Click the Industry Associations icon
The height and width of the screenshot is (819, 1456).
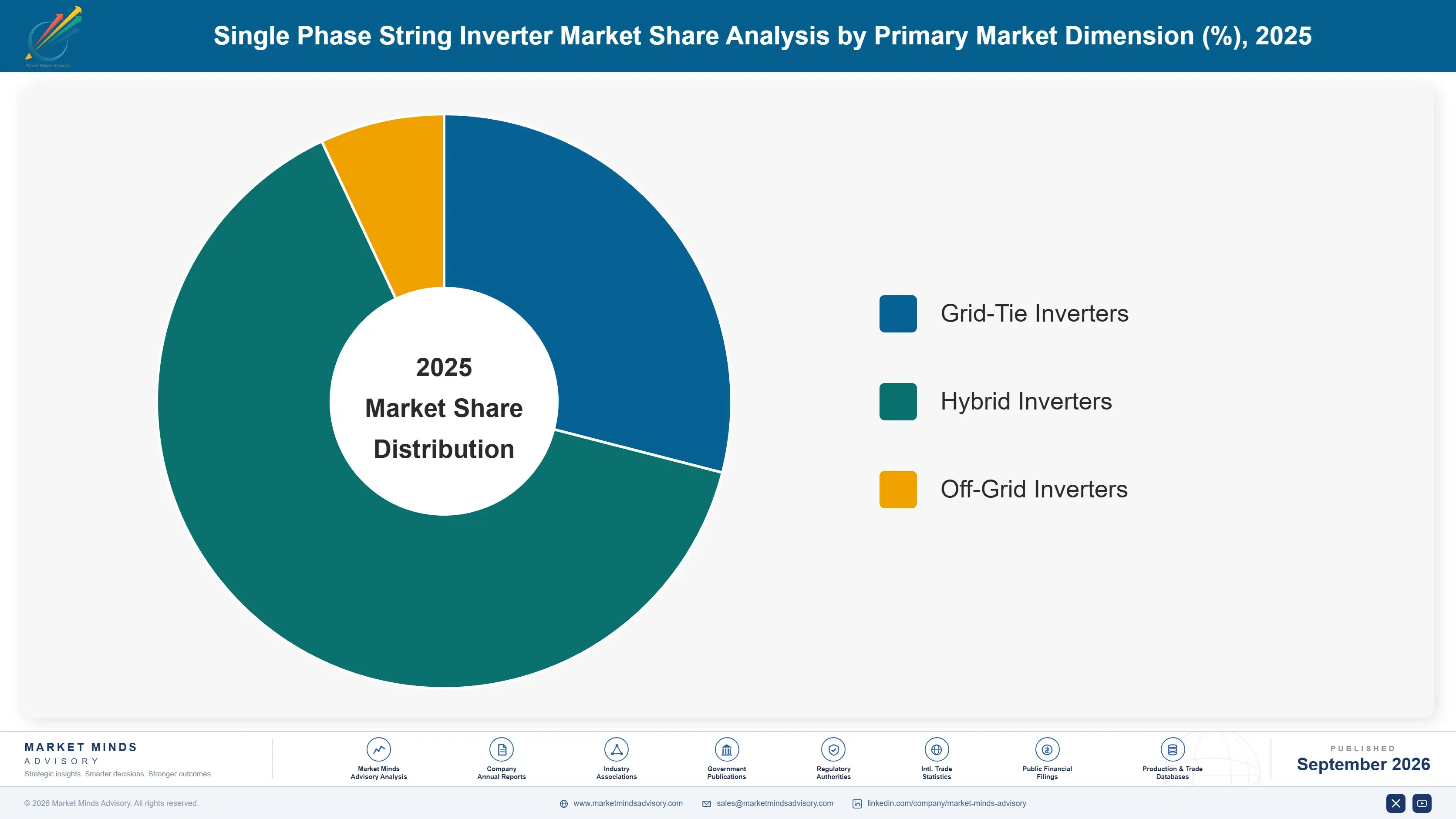[616, 749]
